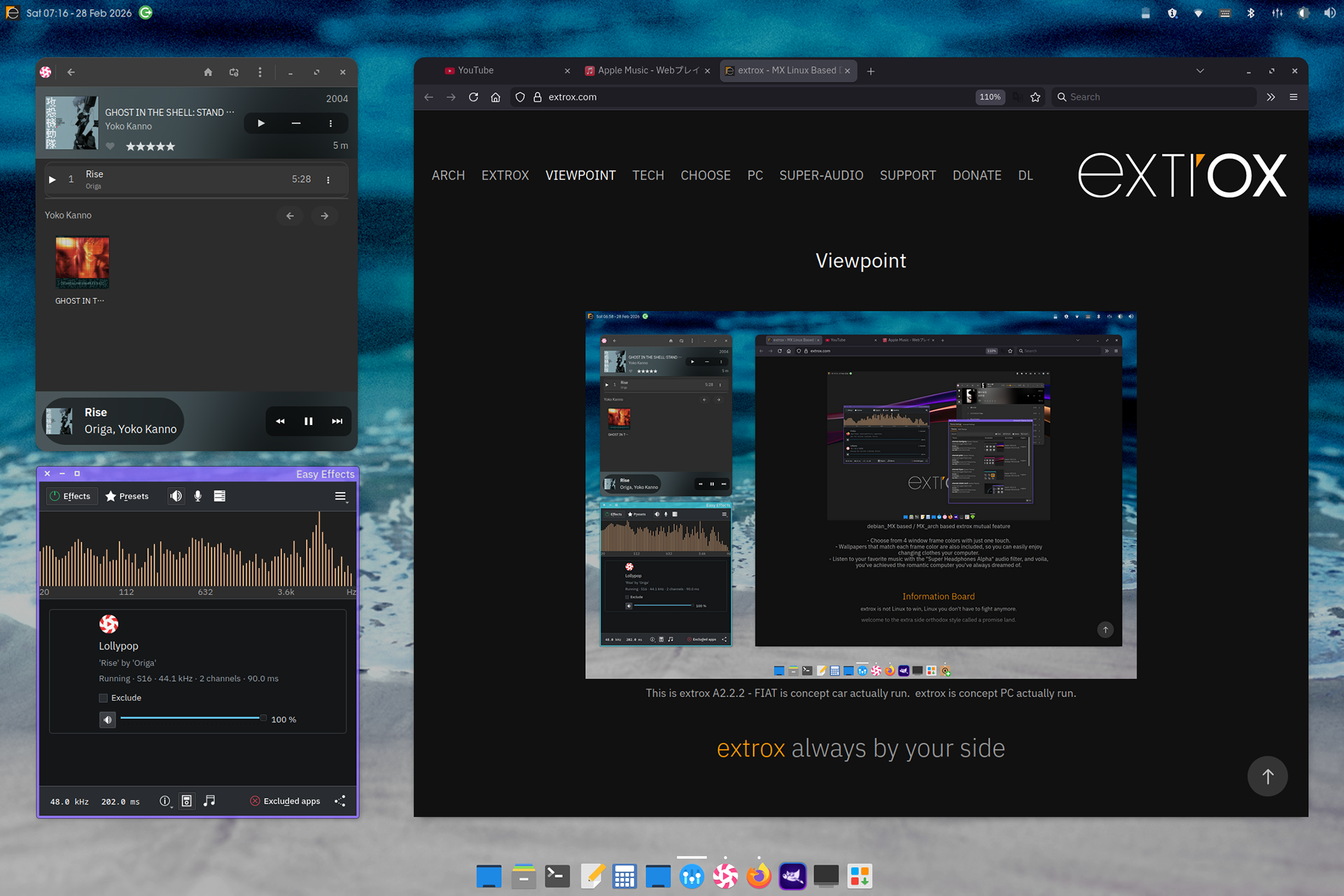
Task: Bookmark the page with the star icon
Action: pyautogui.click(x=1035, y=97)
